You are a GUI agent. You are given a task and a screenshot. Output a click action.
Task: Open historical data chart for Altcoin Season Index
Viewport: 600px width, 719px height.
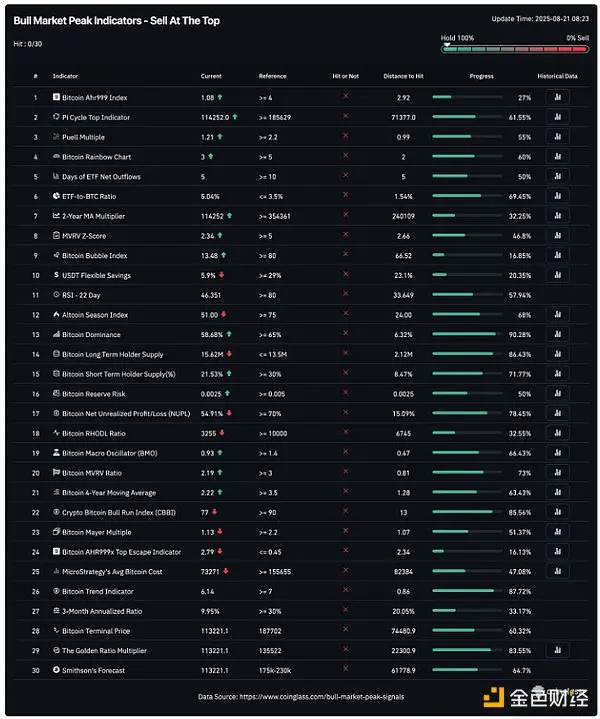click(x=557, y=315)
